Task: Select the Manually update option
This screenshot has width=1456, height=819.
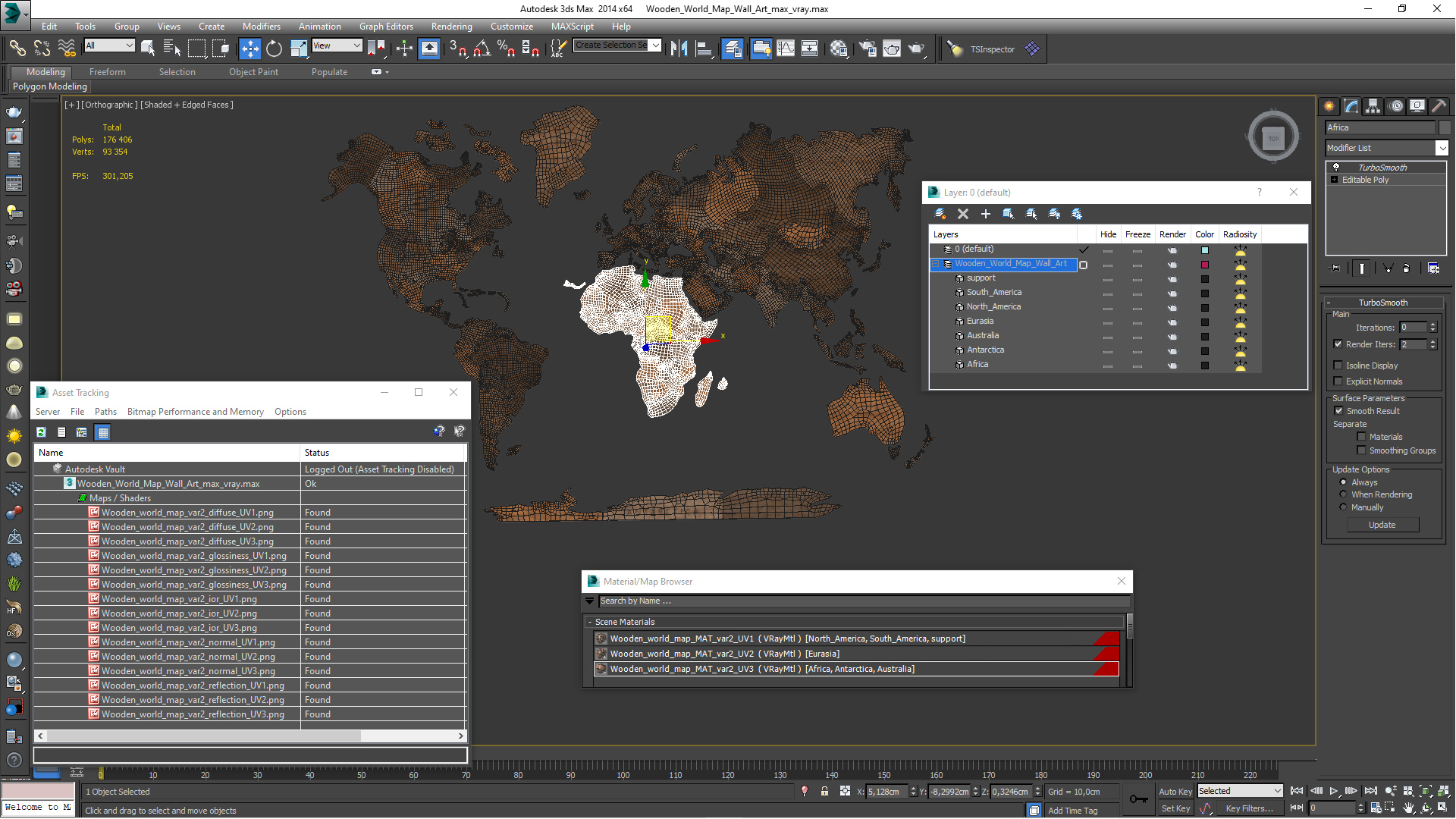Action: tap(1344, 507)
